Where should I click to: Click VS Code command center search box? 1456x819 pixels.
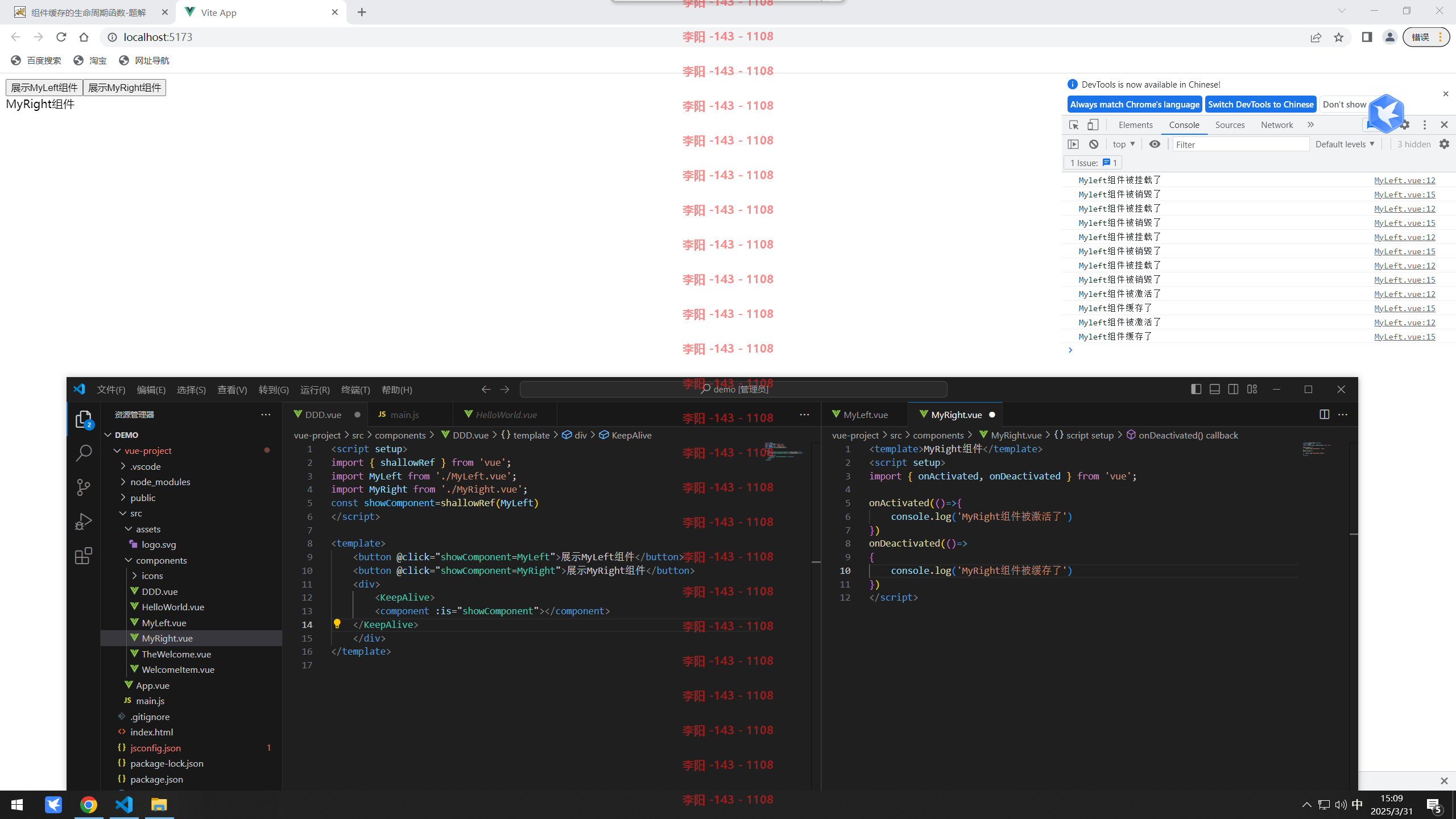pos(733,389)
